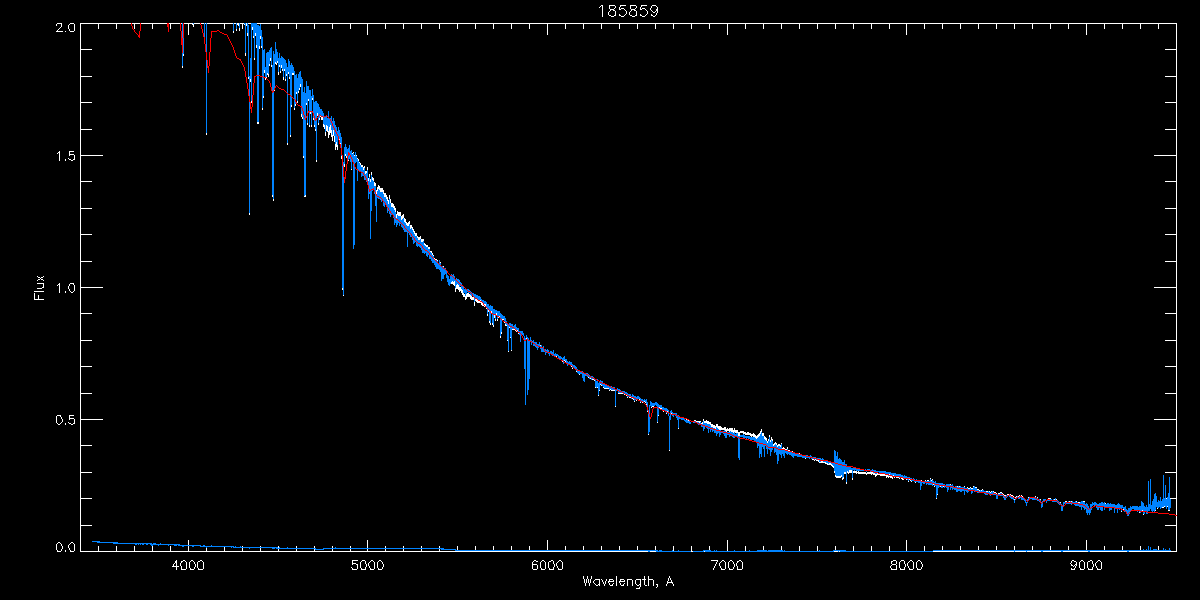Click the deep absorption line near 5900
The width and height of the screenshot is (1200, 600).
pos(526,370)
